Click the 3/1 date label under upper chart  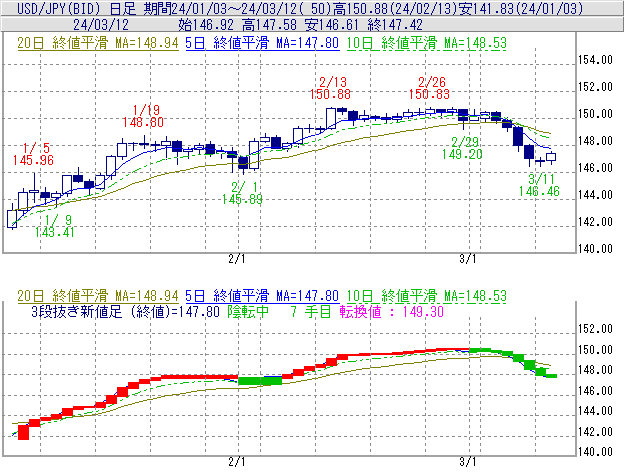point(468,259)
